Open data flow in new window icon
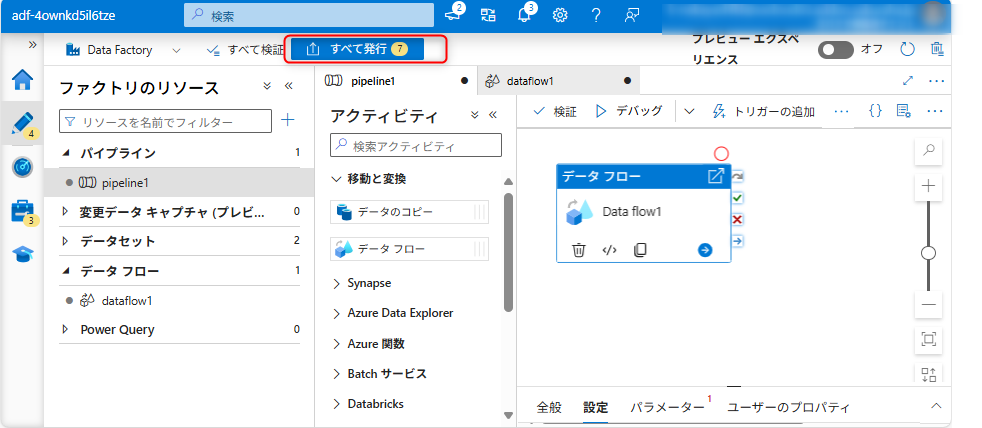The height and width of the screenshot is (428, 982). pos(715,176)
